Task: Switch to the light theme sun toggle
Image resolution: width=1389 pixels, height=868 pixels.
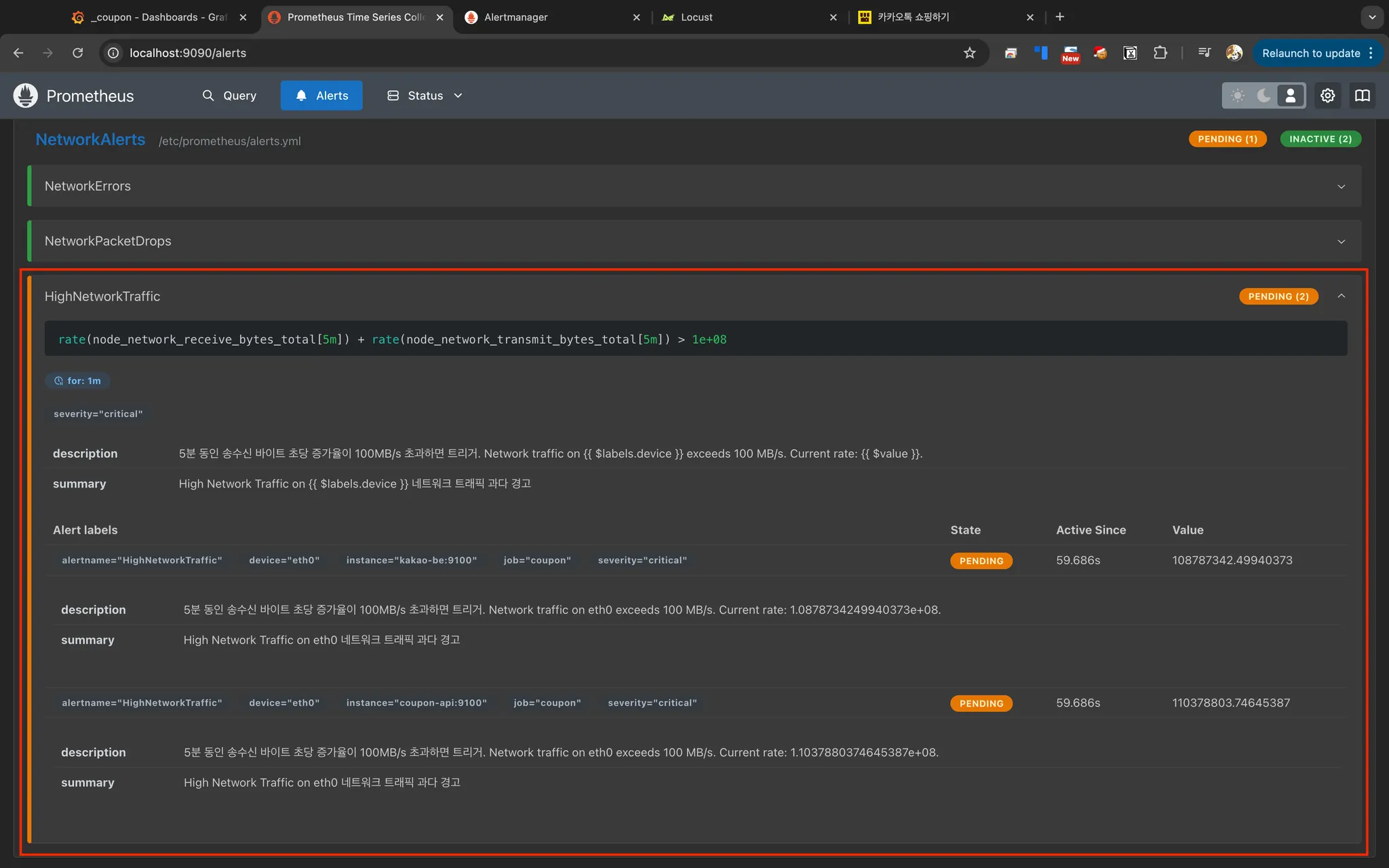Action: 1237,96
